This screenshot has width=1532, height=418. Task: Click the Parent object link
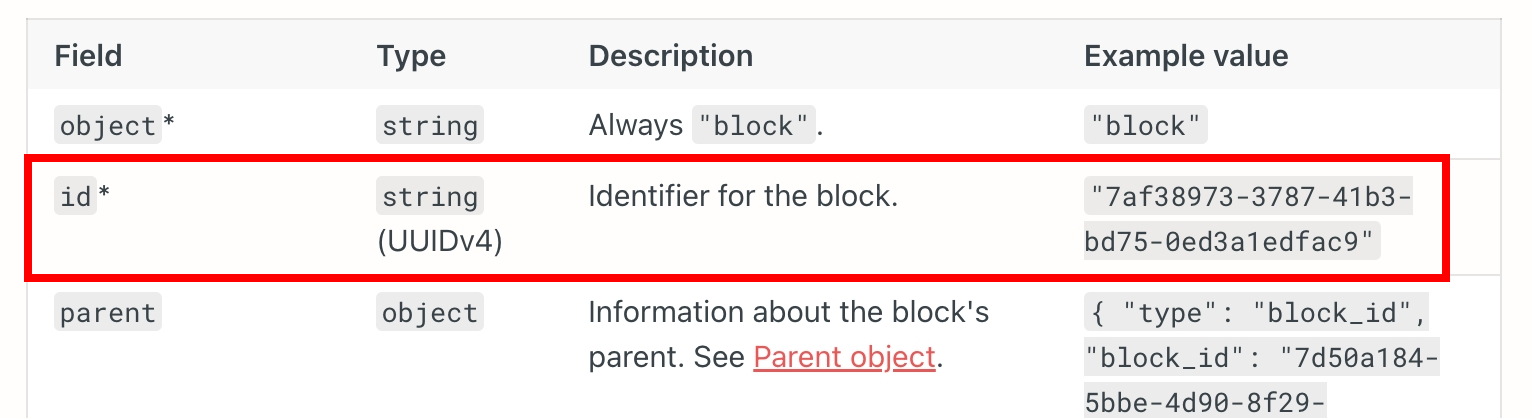(844, 357)
